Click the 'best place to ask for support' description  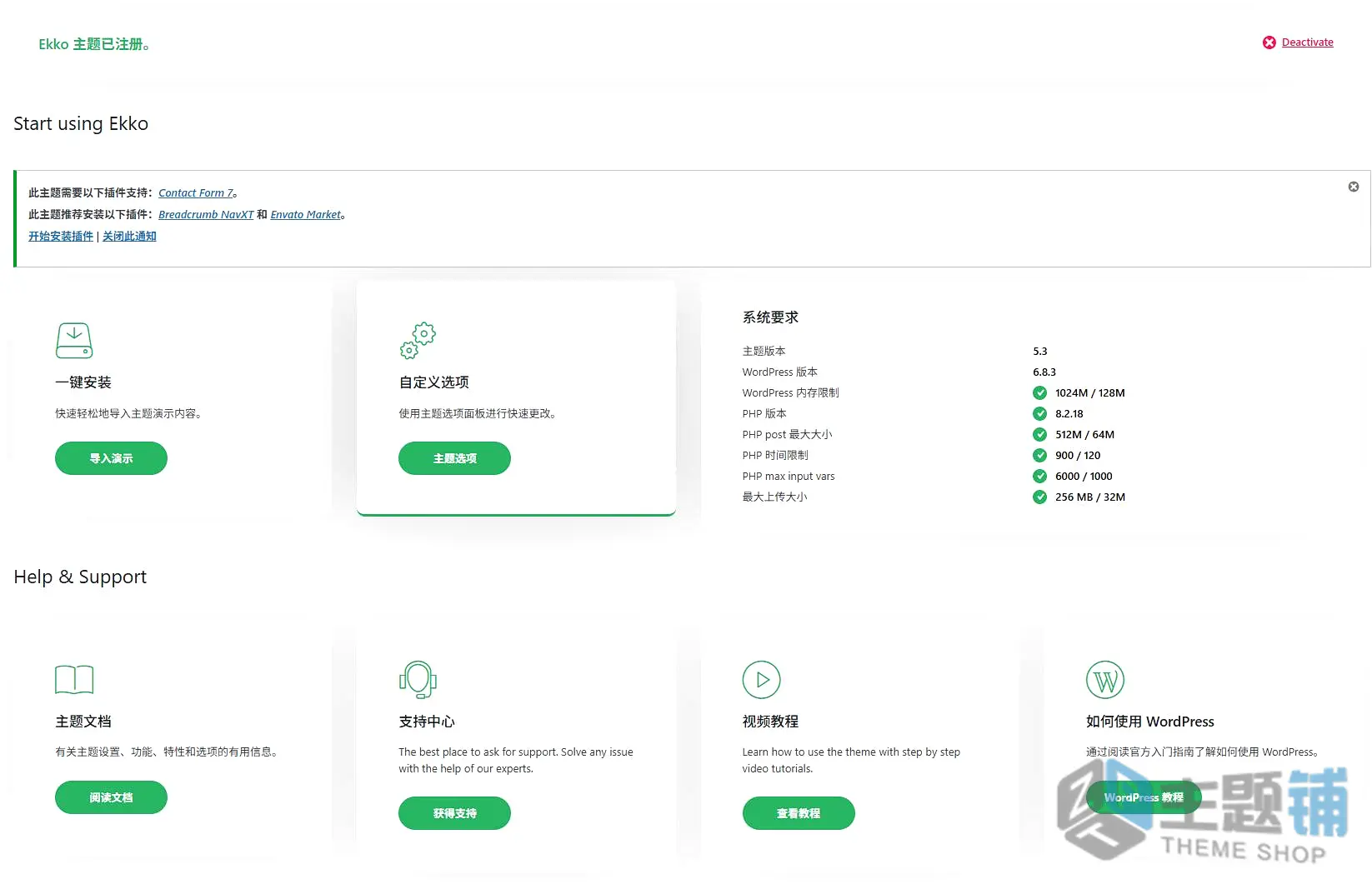pos(516,761)
